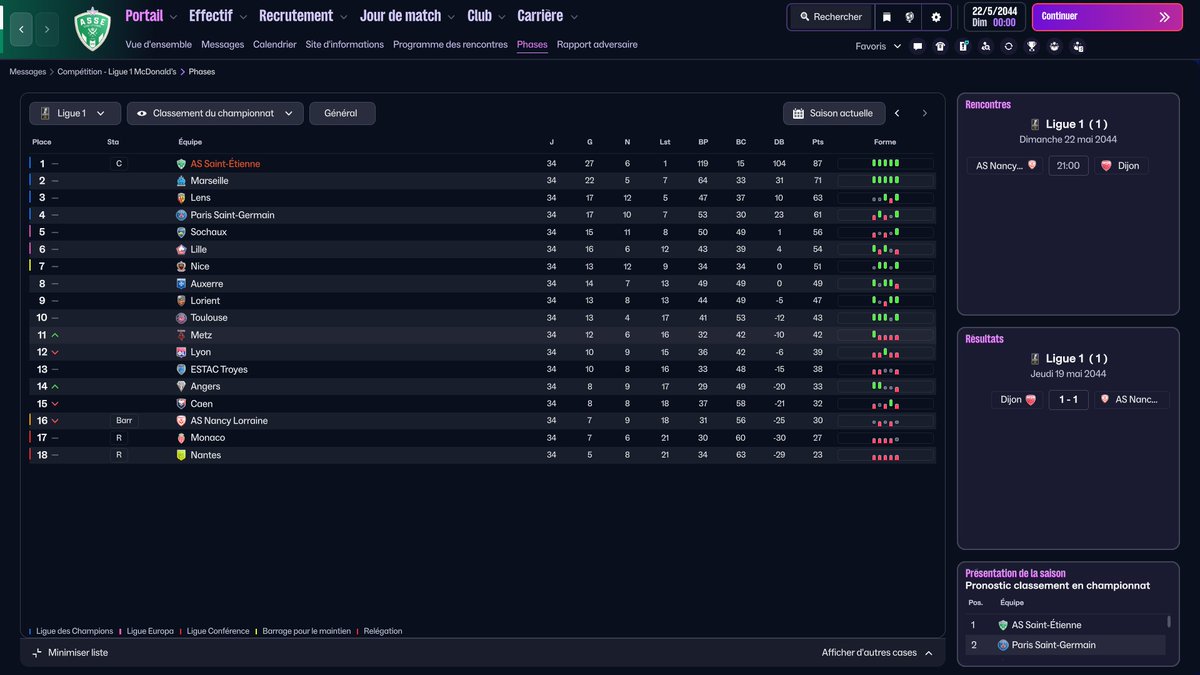Expand the Portail menu chevron
The image size is (1200, 675).
(174, 17)
